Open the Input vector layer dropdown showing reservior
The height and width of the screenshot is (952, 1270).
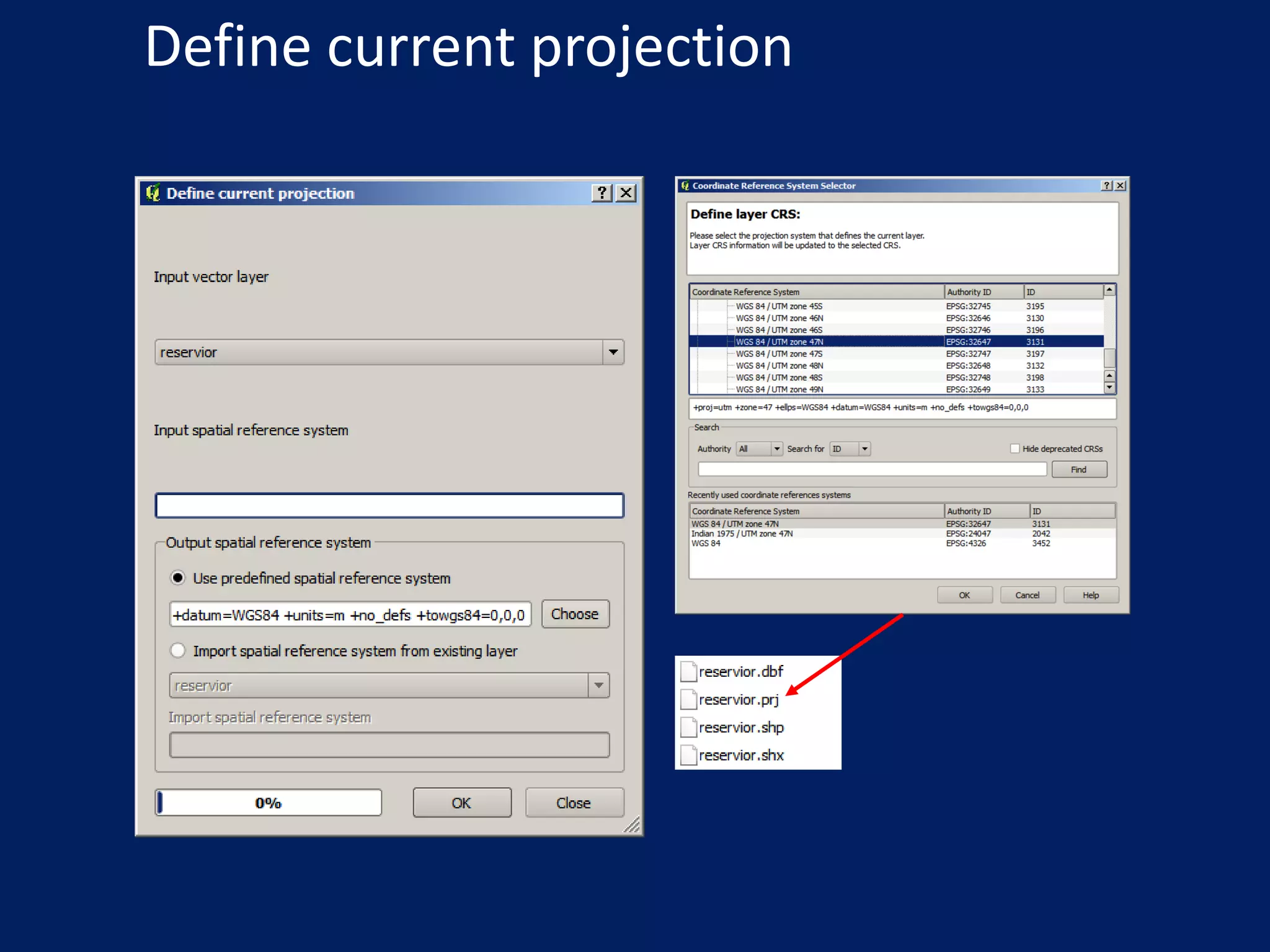pos(613,352)
